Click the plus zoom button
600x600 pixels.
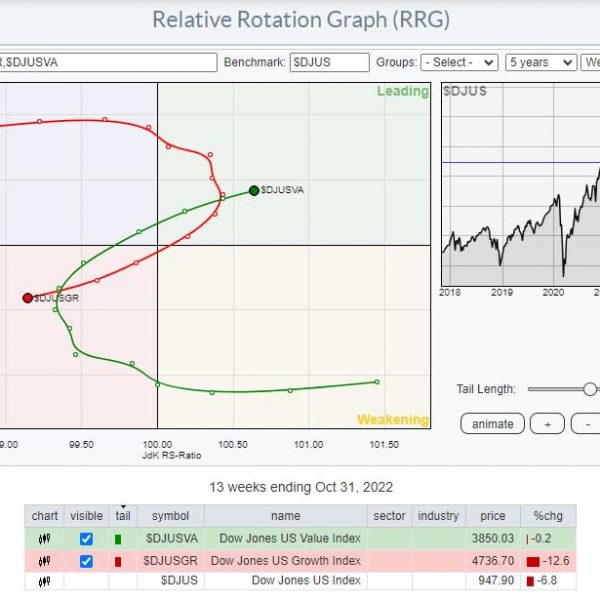coord(547,424)
